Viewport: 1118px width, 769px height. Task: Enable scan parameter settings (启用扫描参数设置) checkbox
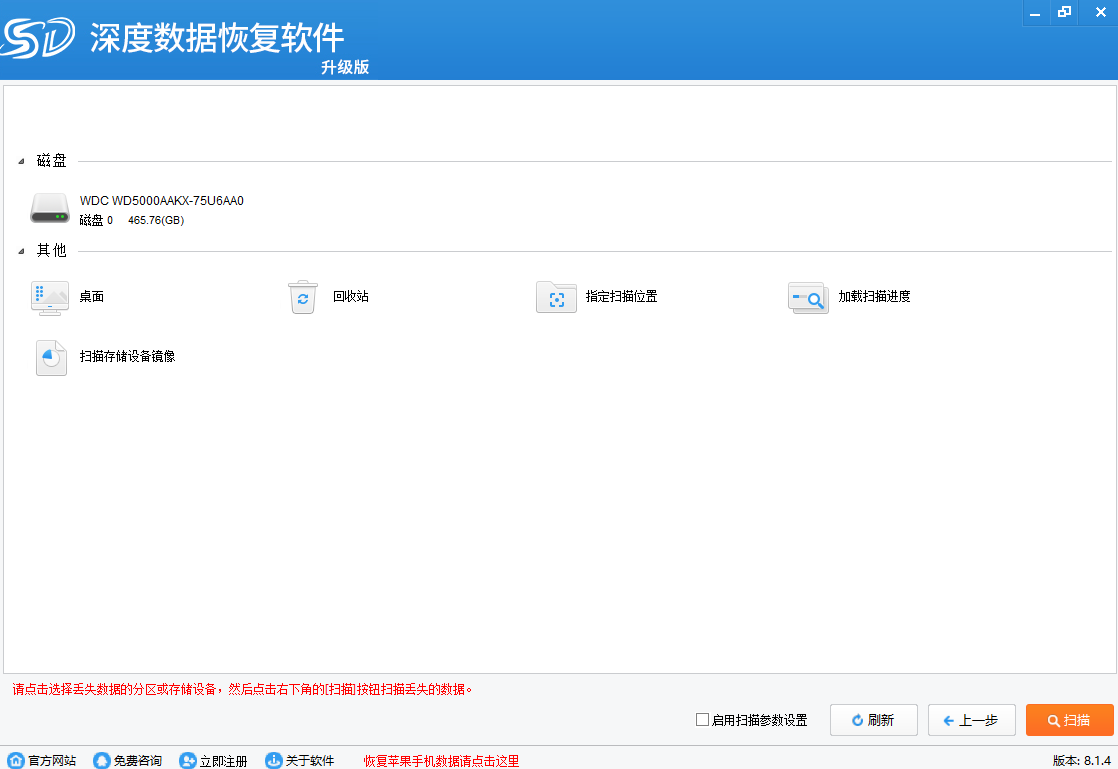[x=702, y=720]
